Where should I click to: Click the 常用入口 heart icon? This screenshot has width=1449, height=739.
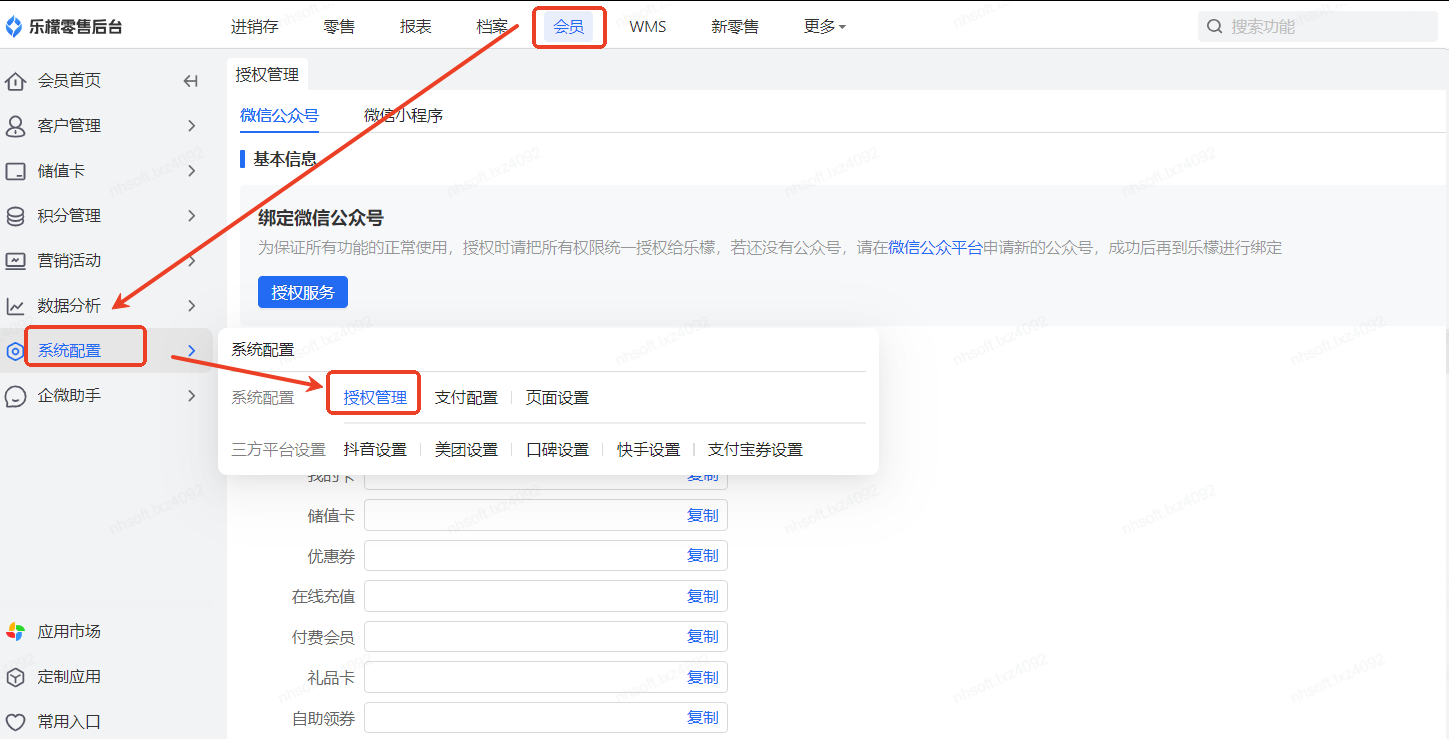(15, 722)
